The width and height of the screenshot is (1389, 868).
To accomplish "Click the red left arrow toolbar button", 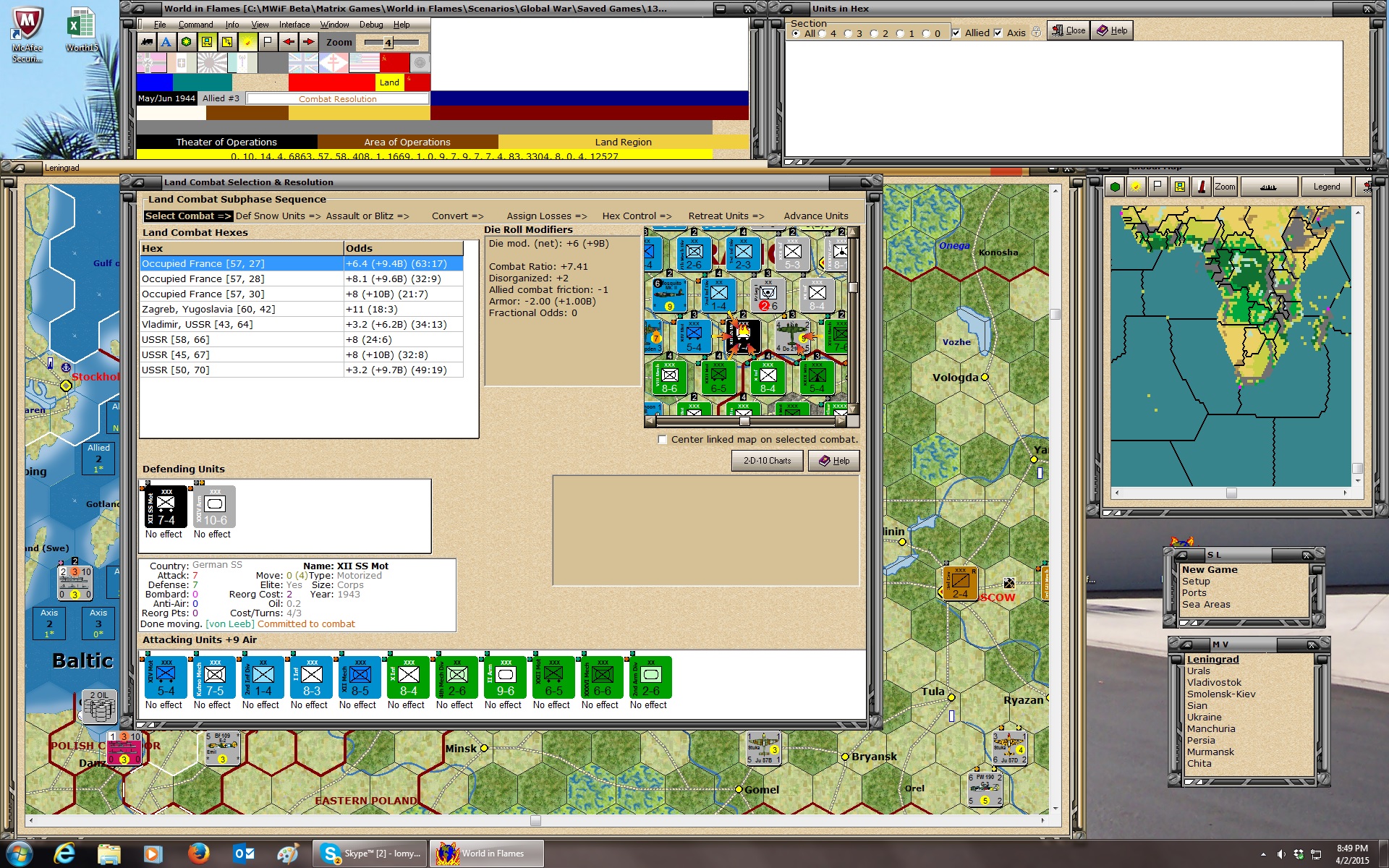I will coord(288,42).
